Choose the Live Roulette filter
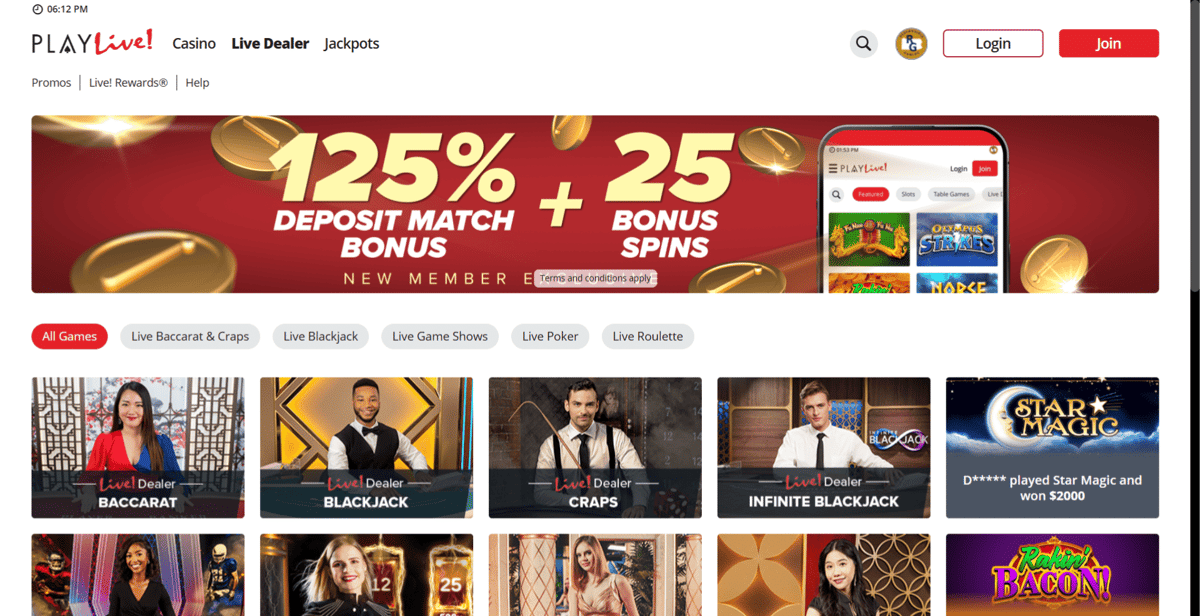This screenshot has height=616, width=1200. coord(648,336)
